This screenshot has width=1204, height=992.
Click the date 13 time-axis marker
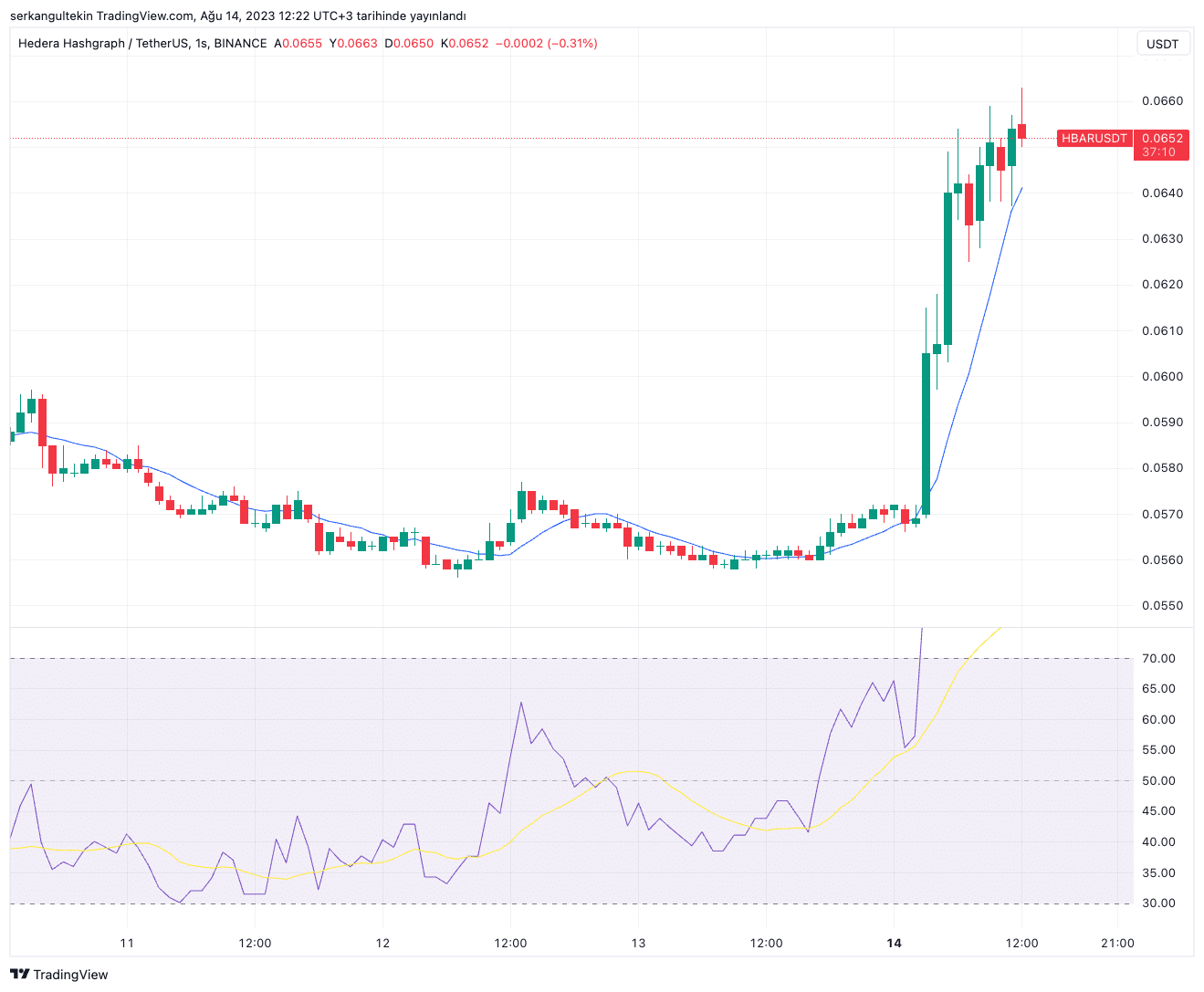pos(638,943)
